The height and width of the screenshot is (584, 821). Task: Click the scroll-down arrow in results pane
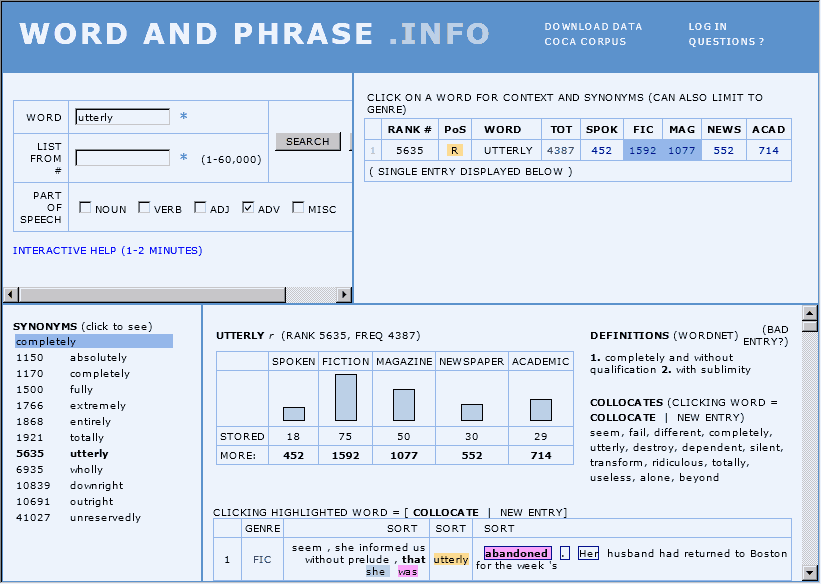click(810, 573)
